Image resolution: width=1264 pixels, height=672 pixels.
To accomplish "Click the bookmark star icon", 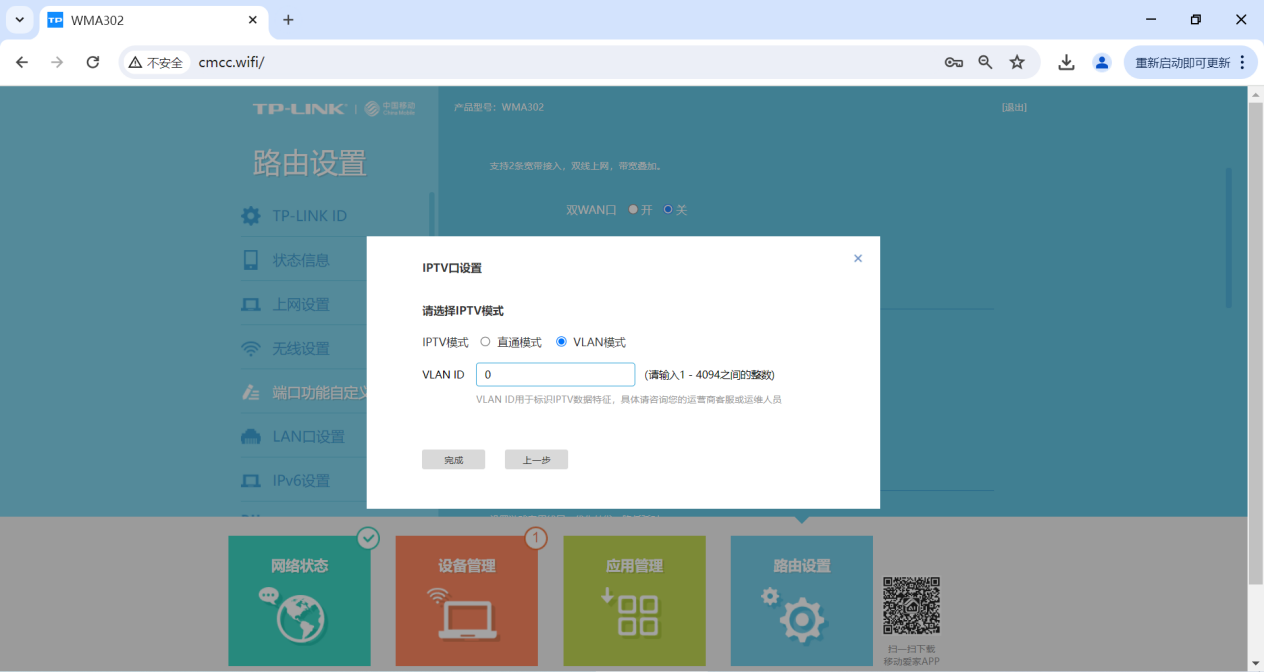I will point(1017,62).
